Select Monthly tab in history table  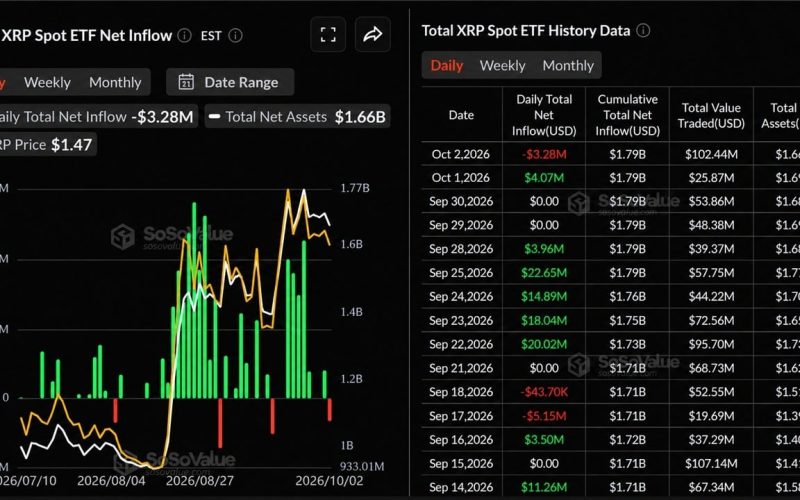[568, 65]
